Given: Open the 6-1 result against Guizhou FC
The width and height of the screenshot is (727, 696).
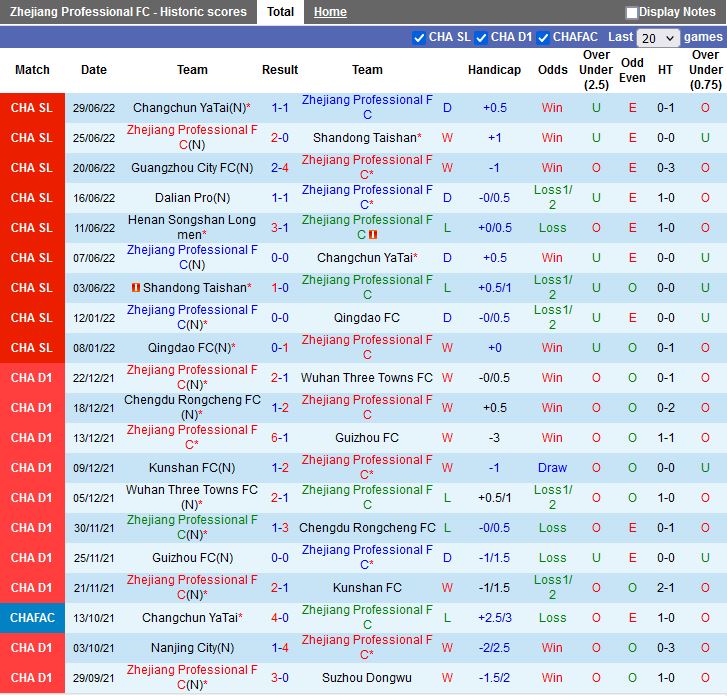Looking at the screenshot, I should (x=280, y=438).
